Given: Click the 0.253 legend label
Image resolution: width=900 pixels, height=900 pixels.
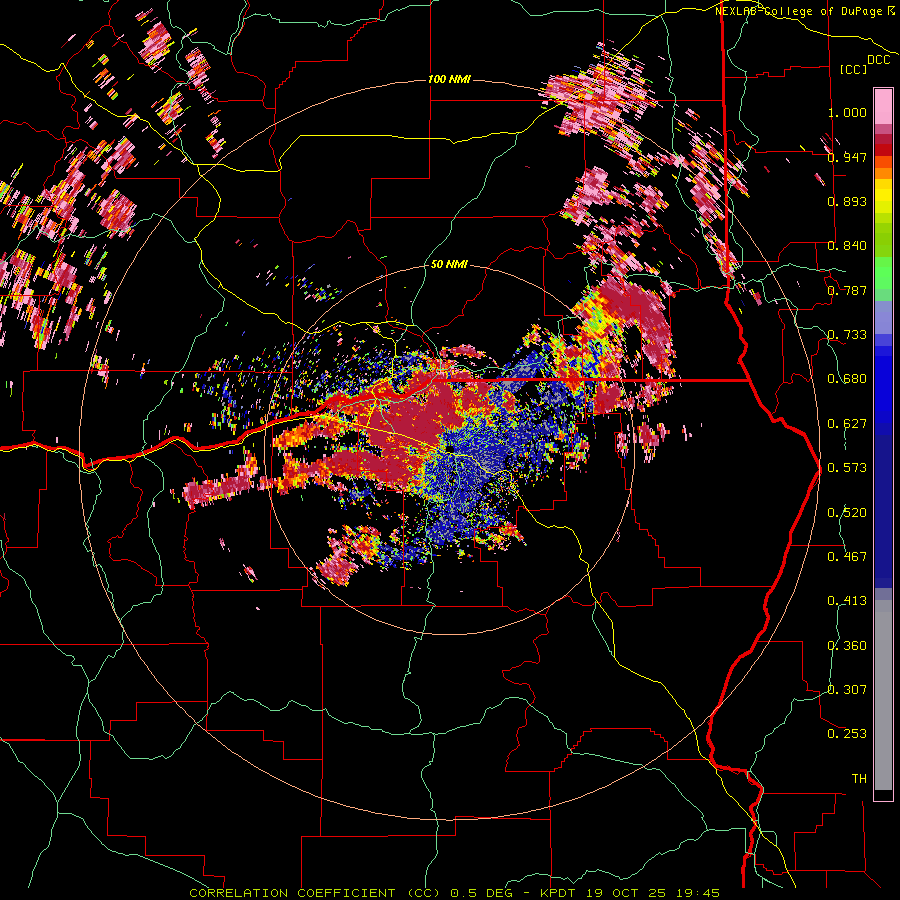Looking at the screenshot, I should [x=847, y=734].
